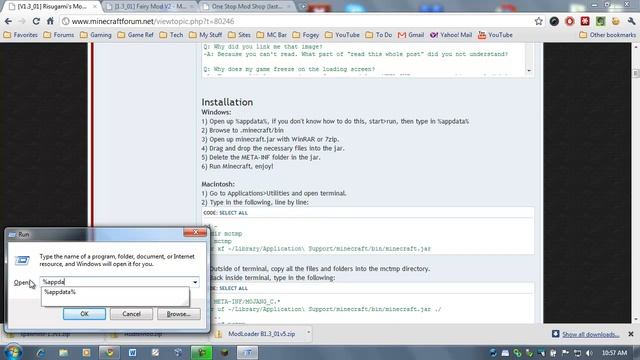Expand the My Stuff bookmark folder

pyautogui.click(x=206, y=35)
